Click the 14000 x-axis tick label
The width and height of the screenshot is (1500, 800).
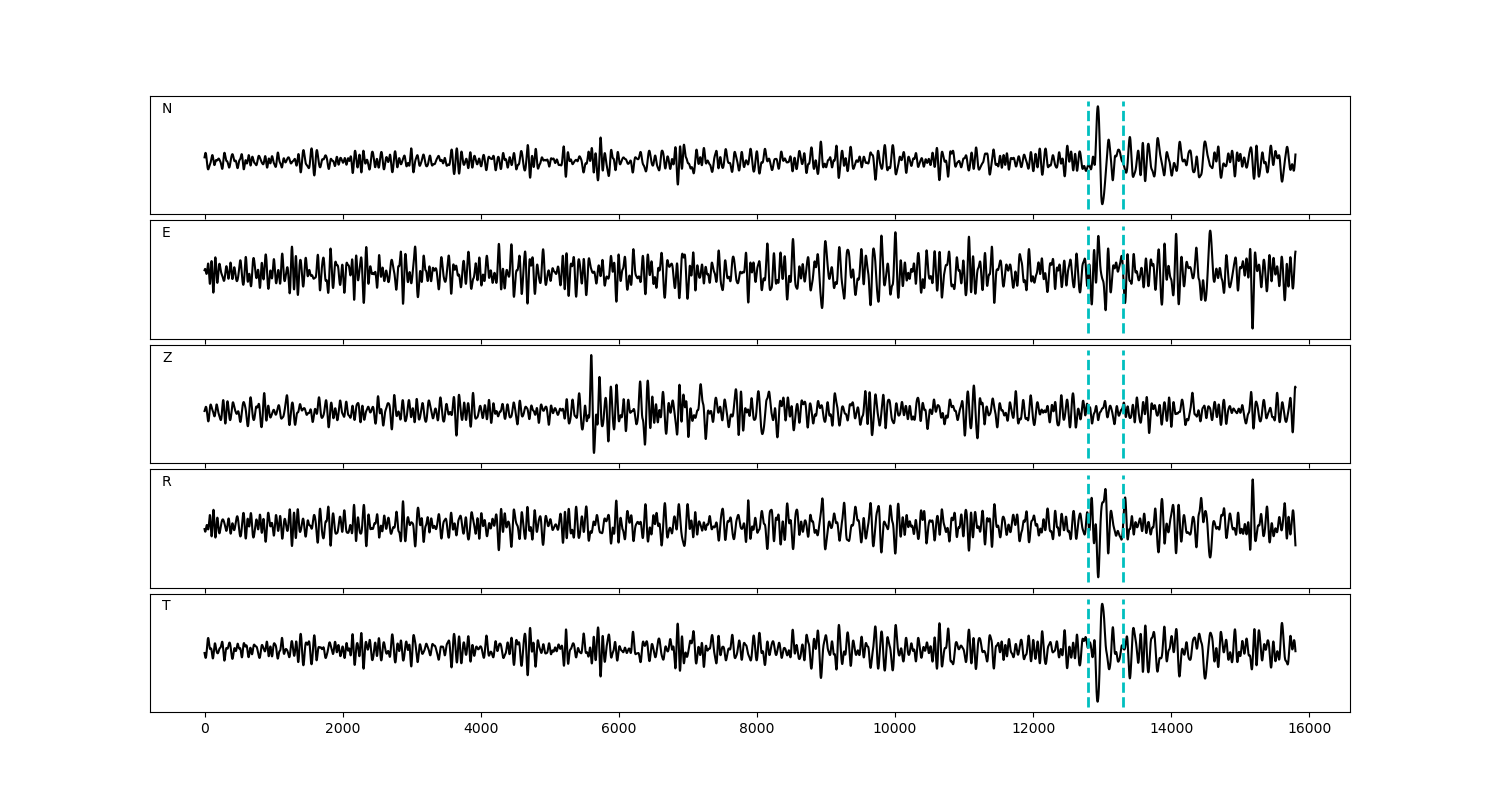coord(1171,729)
